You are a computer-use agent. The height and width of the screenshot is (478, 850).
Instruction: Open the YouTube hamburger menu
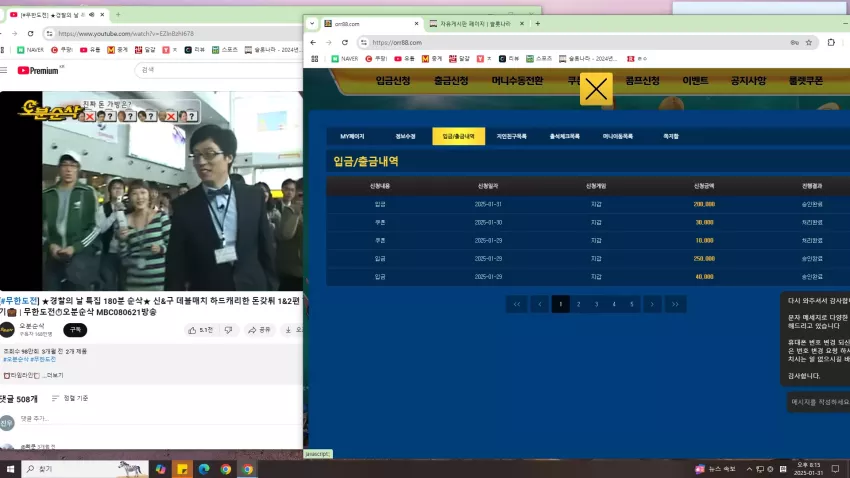point(4,70)
